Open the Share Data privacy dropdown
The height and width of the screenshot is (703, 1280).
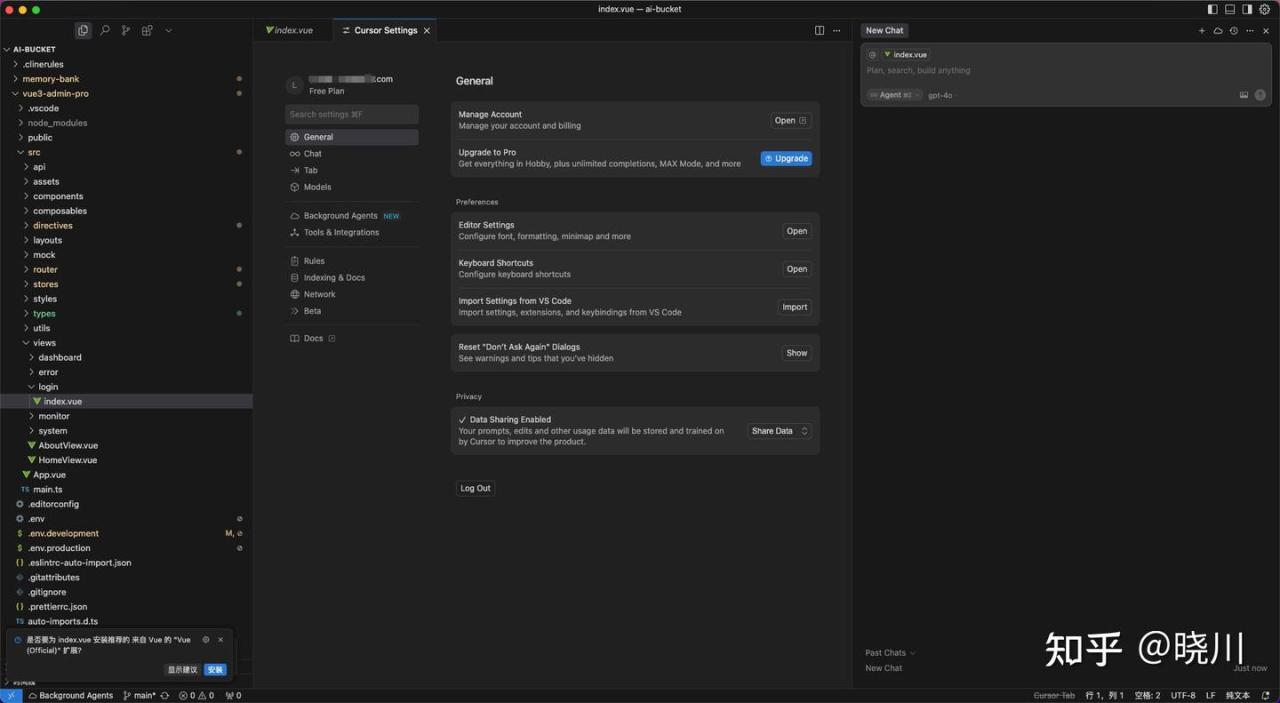point(779,431)
